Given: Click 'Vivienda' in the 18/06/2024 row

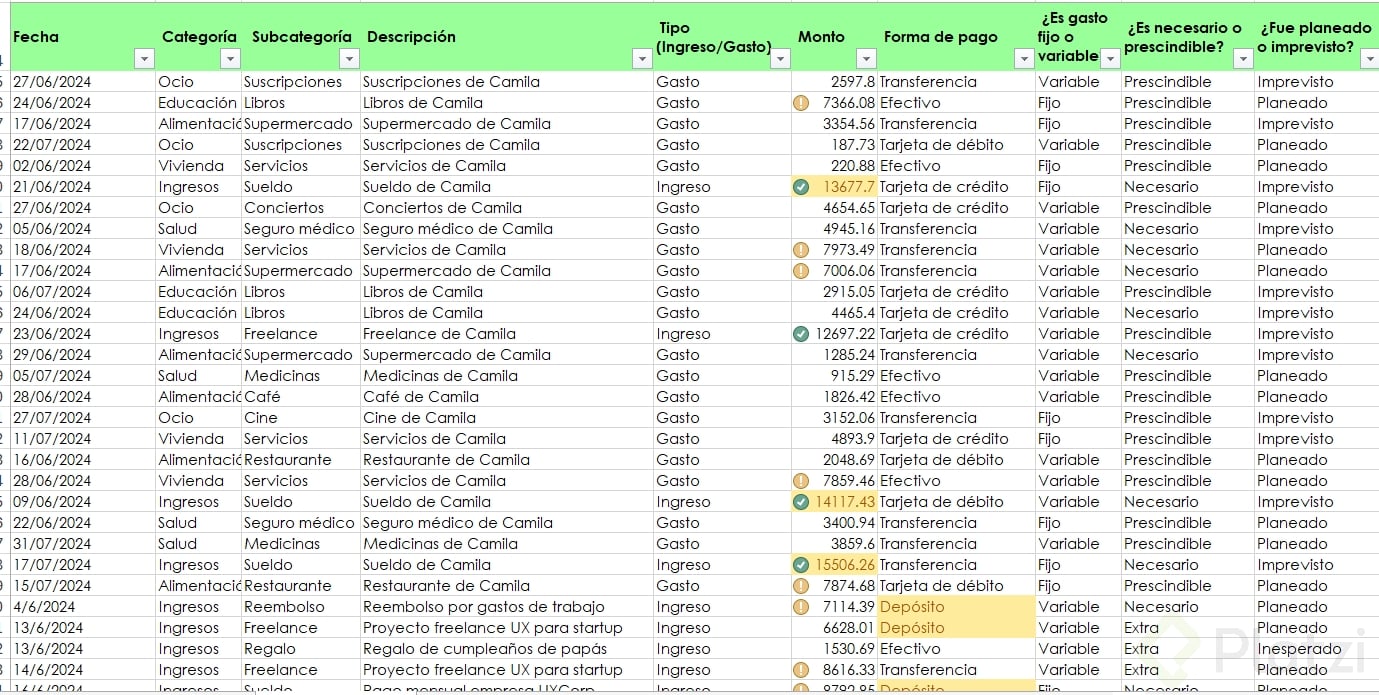Looking at the screenshot, I should (x=191, y=250).
